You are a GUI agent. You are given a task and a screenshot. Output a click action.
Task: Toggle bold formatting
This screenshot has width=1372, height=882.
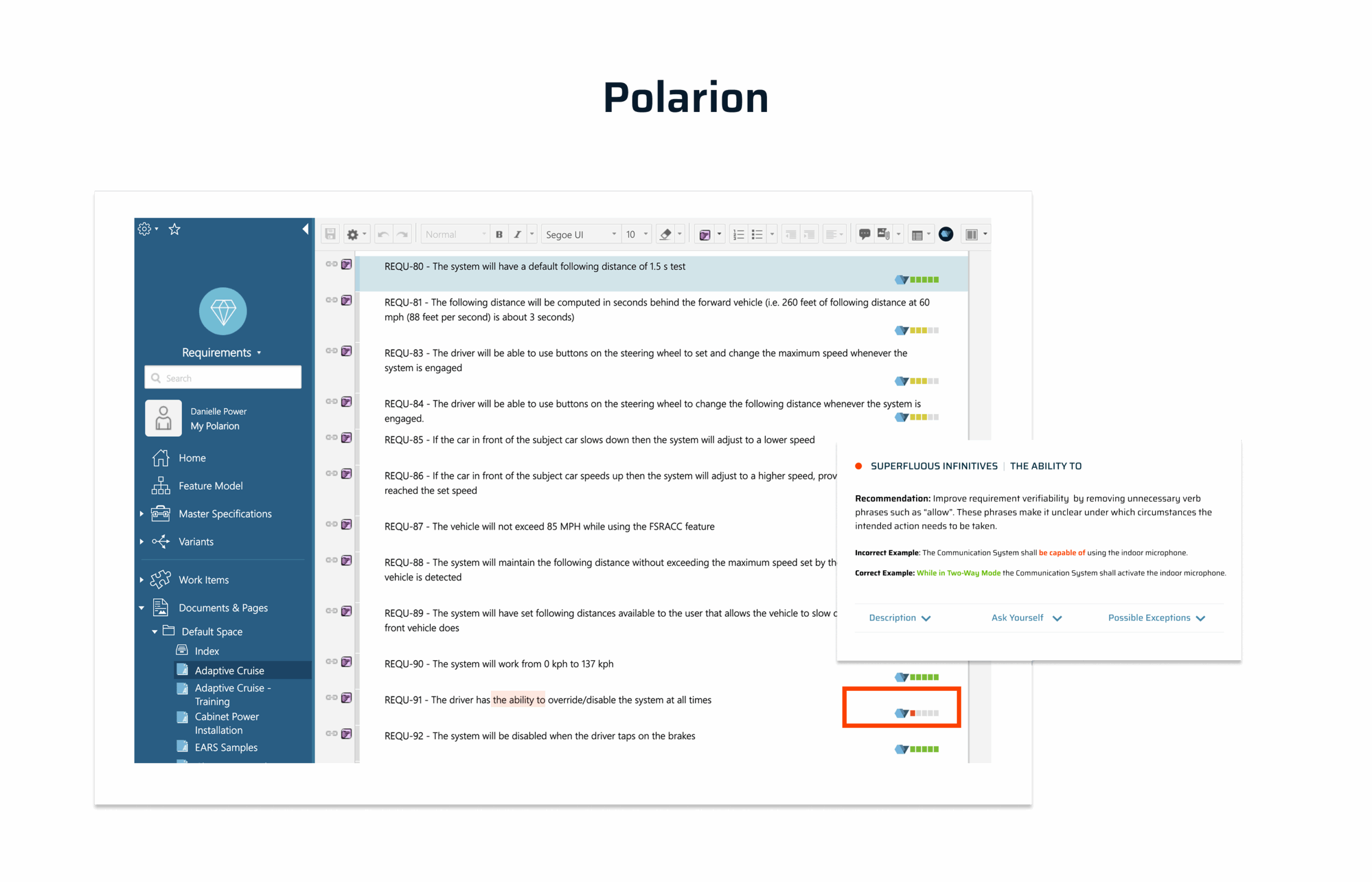pyautogui.click(x=499, y=234)
